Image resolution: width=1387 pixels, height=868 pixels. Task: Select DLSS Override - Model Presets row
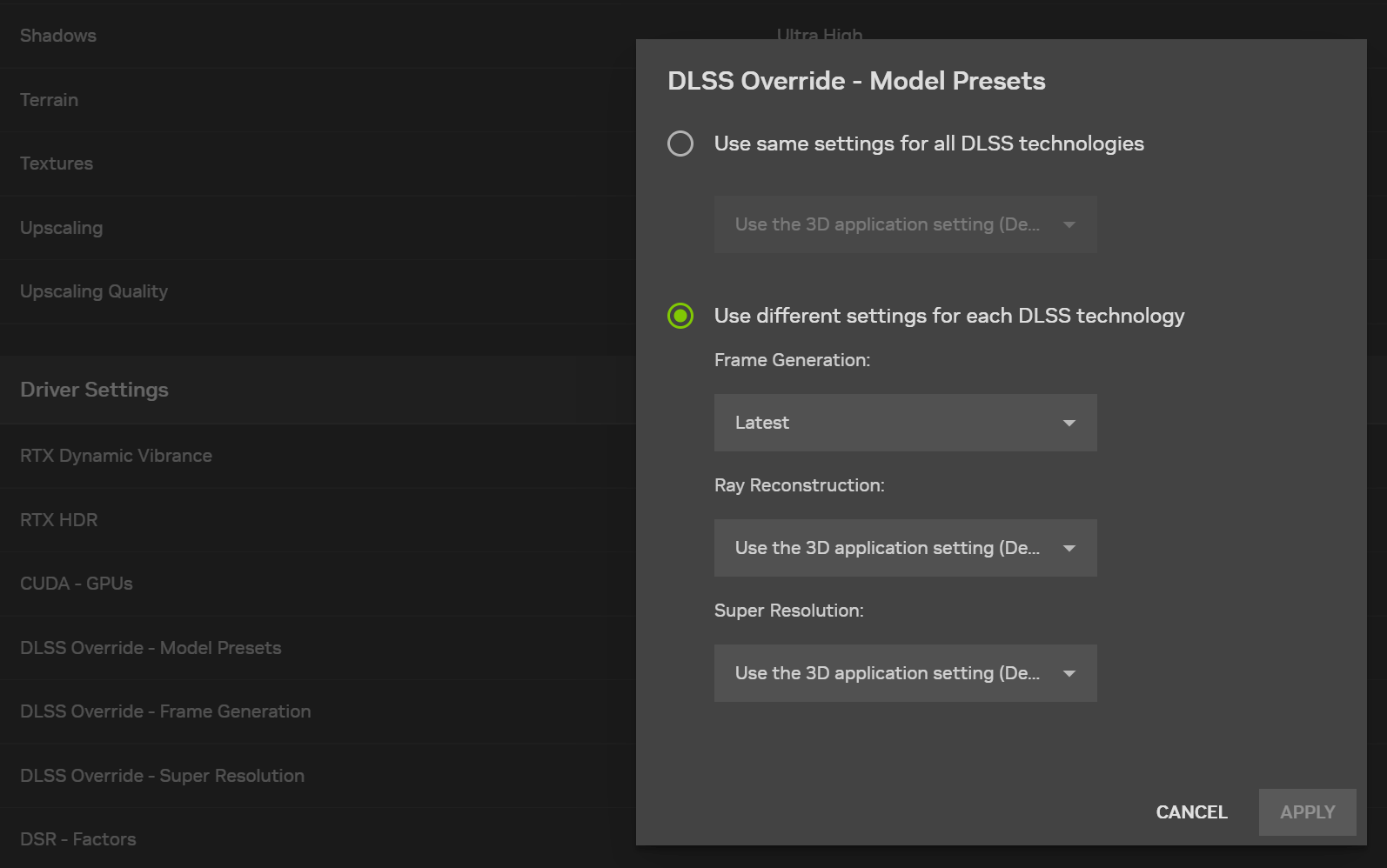tap(151, 648)
